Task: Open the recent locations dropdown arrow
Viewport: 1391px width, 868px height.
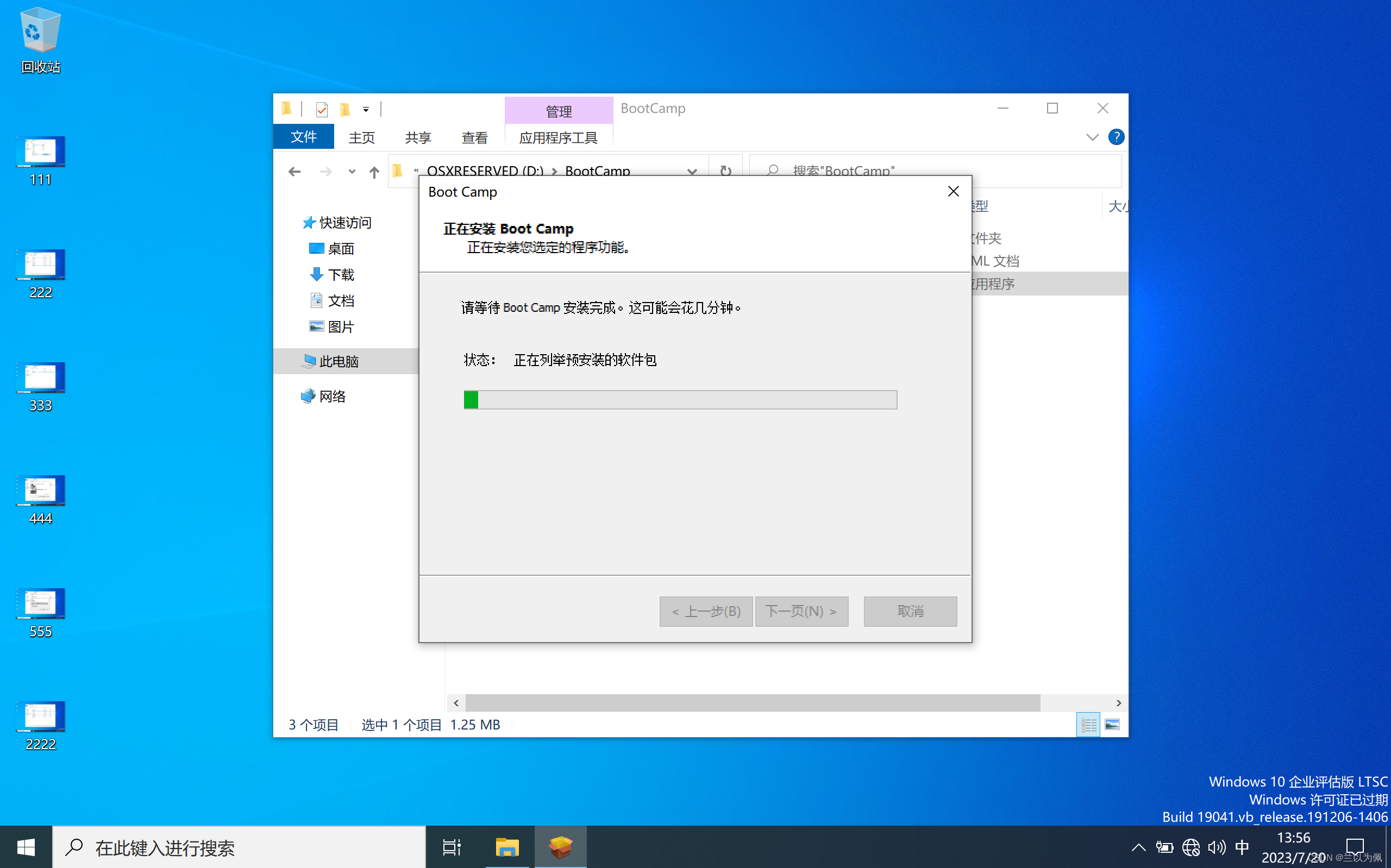Action: [x=352, y=172]
